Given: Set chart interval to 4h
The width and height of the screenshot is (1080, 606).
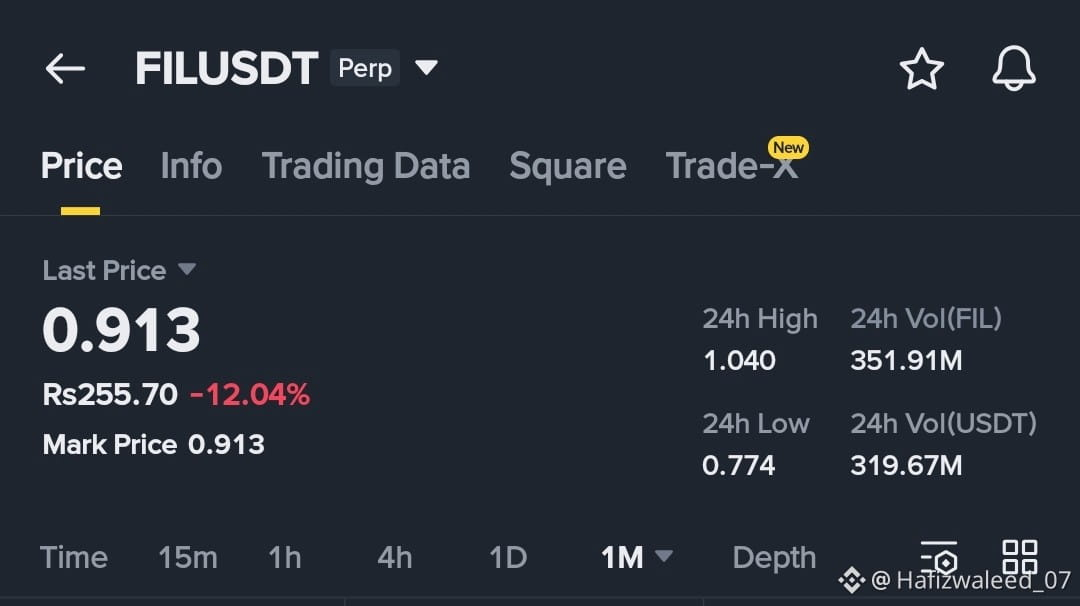Looking at the screenshot, I should tap(394, 557).
